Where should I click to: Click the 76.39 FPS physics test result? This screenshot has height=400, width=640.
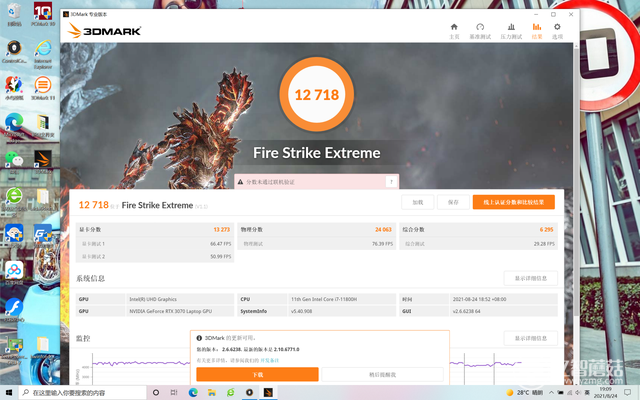click(x=382, y=244)
